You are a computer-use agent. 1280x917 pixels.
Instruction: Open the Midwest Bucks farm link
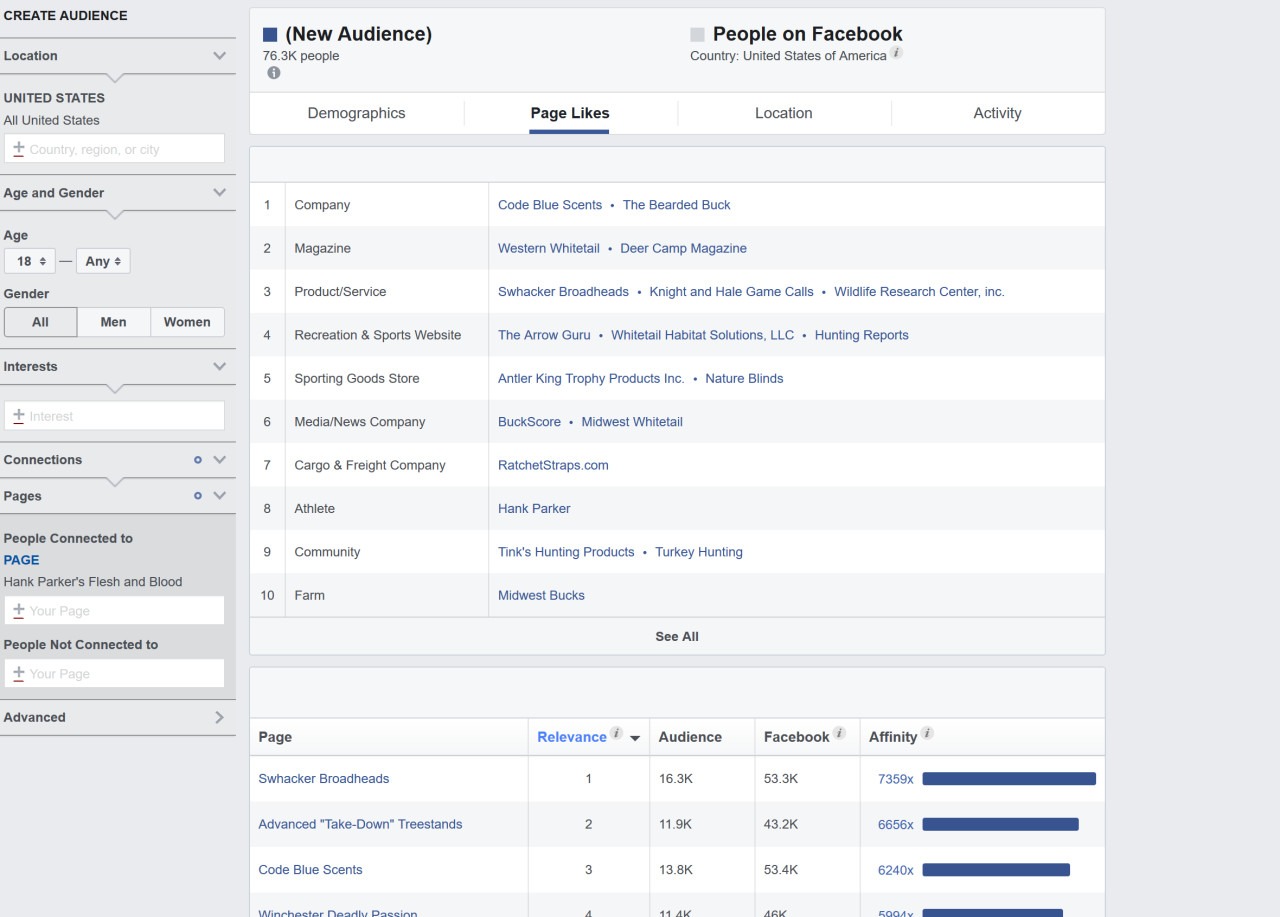pyautogui.click(x=541, y=595)
